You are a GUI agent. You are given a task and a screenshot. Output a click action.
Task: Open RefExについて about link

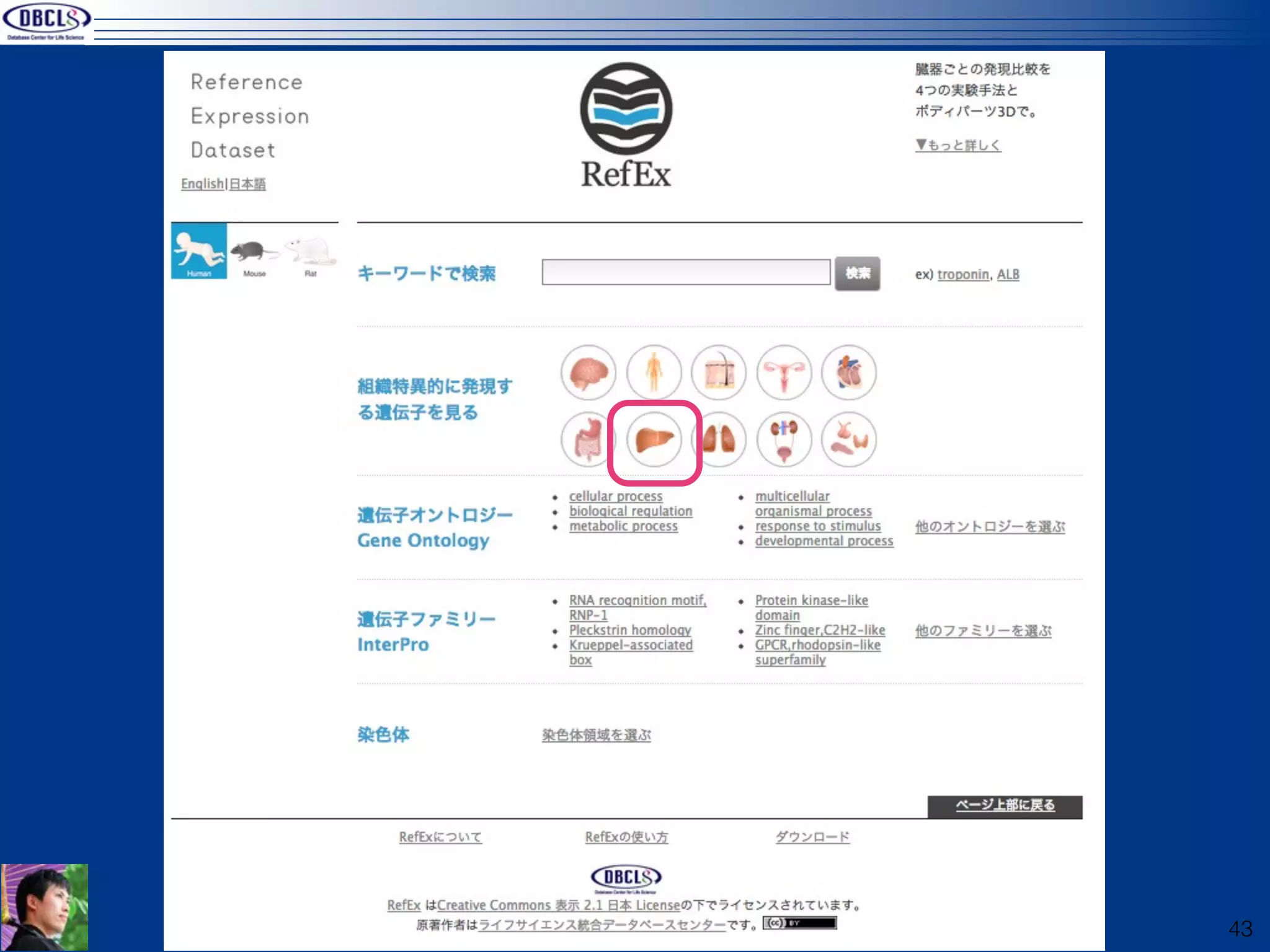pyautogui.click(x=440, y=837)
